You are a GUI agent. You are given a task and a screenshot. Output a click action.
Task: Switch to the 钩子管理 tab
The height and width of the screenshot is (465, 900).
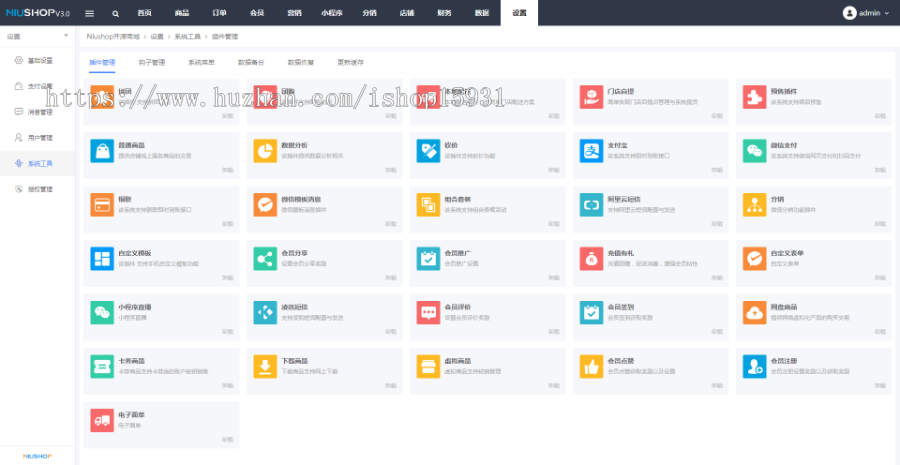[151, 62]
